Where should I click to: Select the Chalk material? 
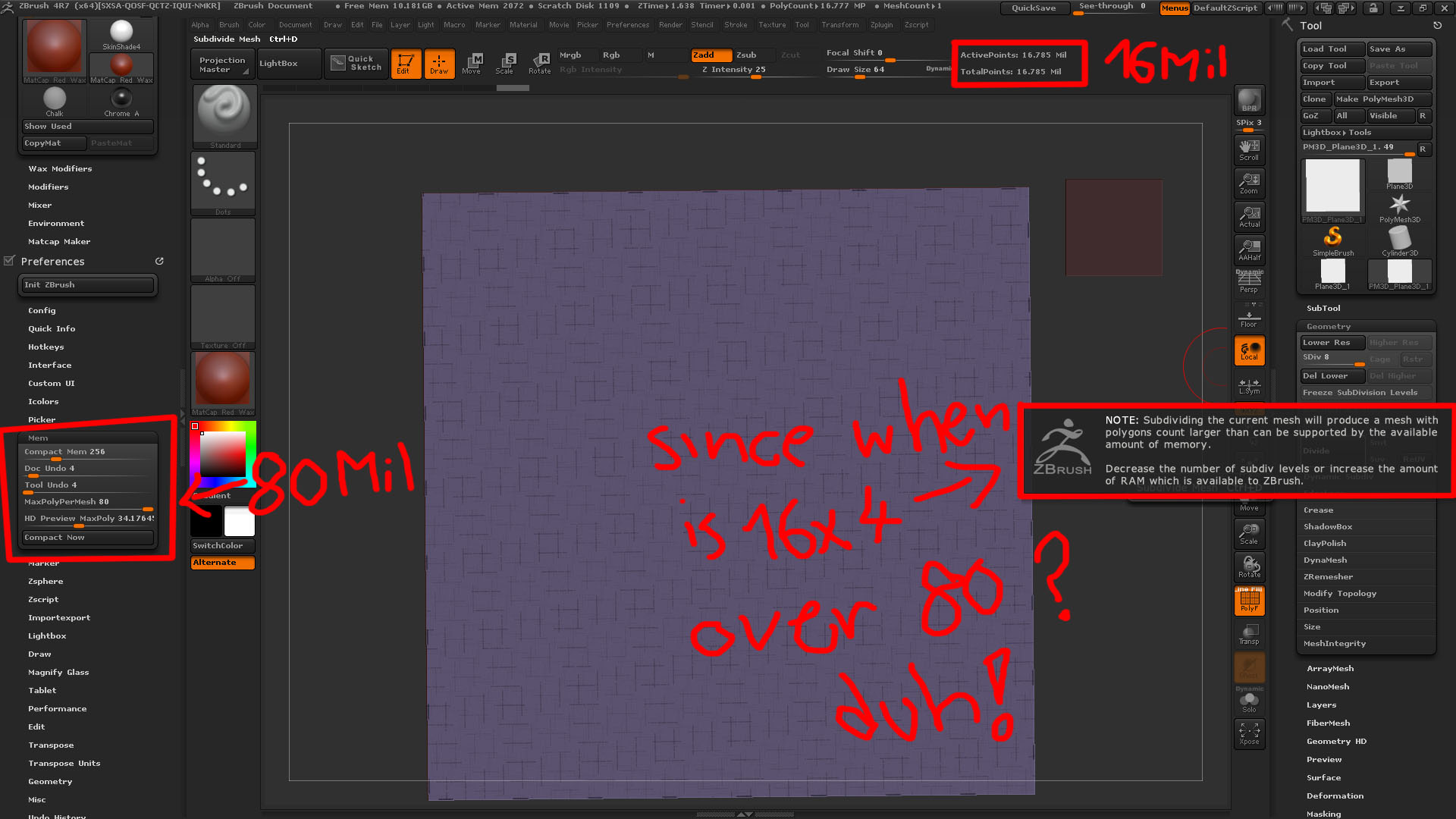coord(55,102)
